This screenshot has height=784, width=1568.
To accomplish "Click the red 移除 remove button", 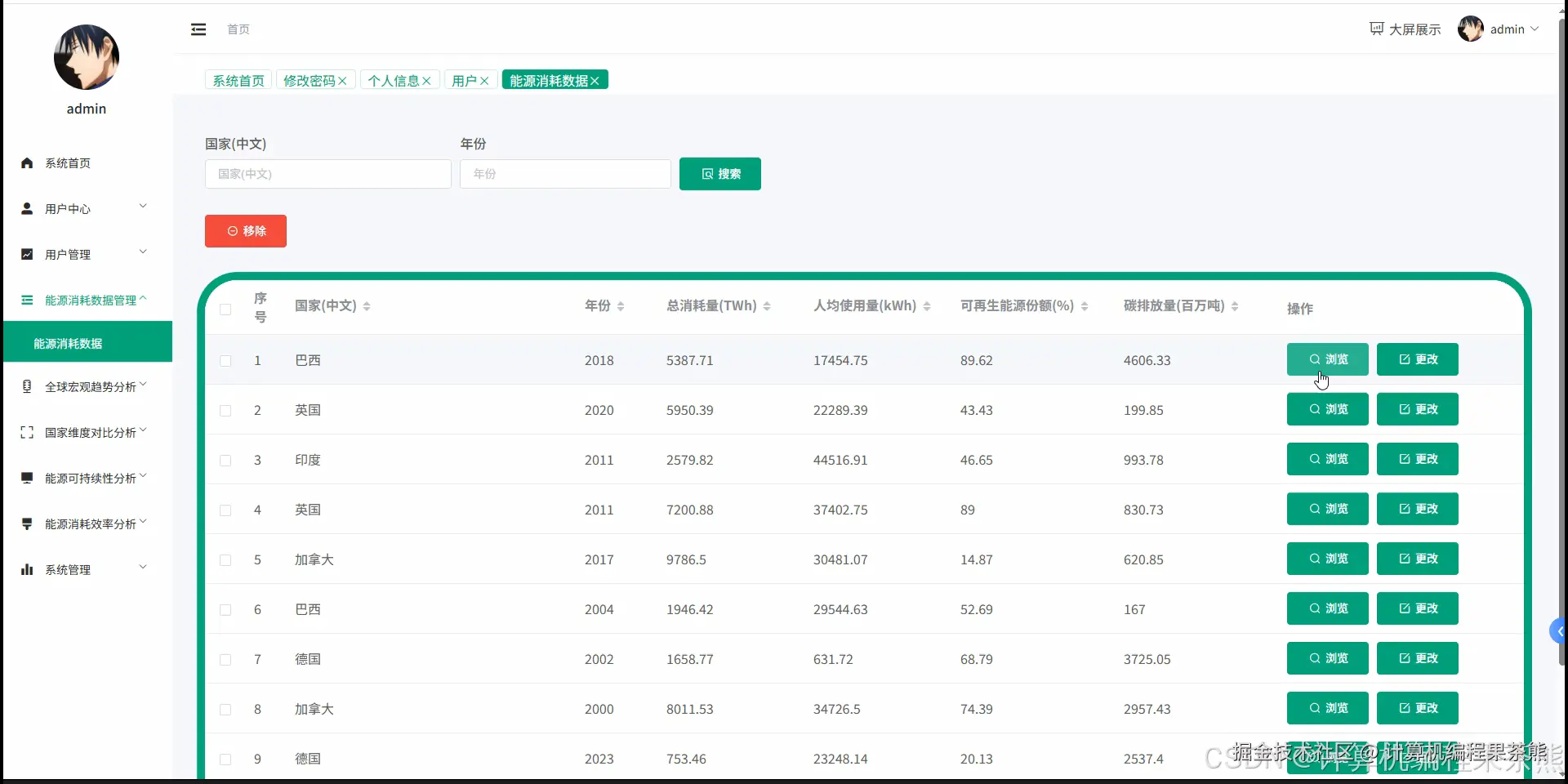I will [245, 231].
